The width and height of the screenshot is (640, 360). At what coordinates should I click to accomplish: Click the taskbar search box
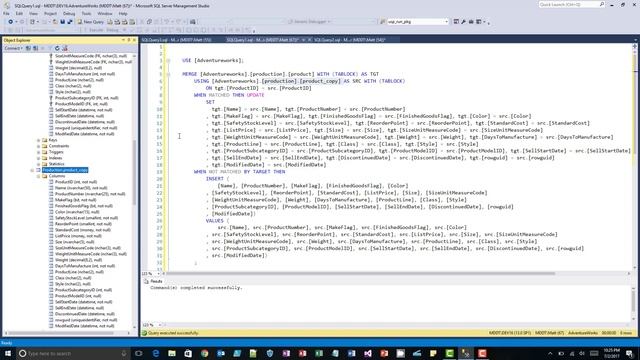click(x=73, y=353)
